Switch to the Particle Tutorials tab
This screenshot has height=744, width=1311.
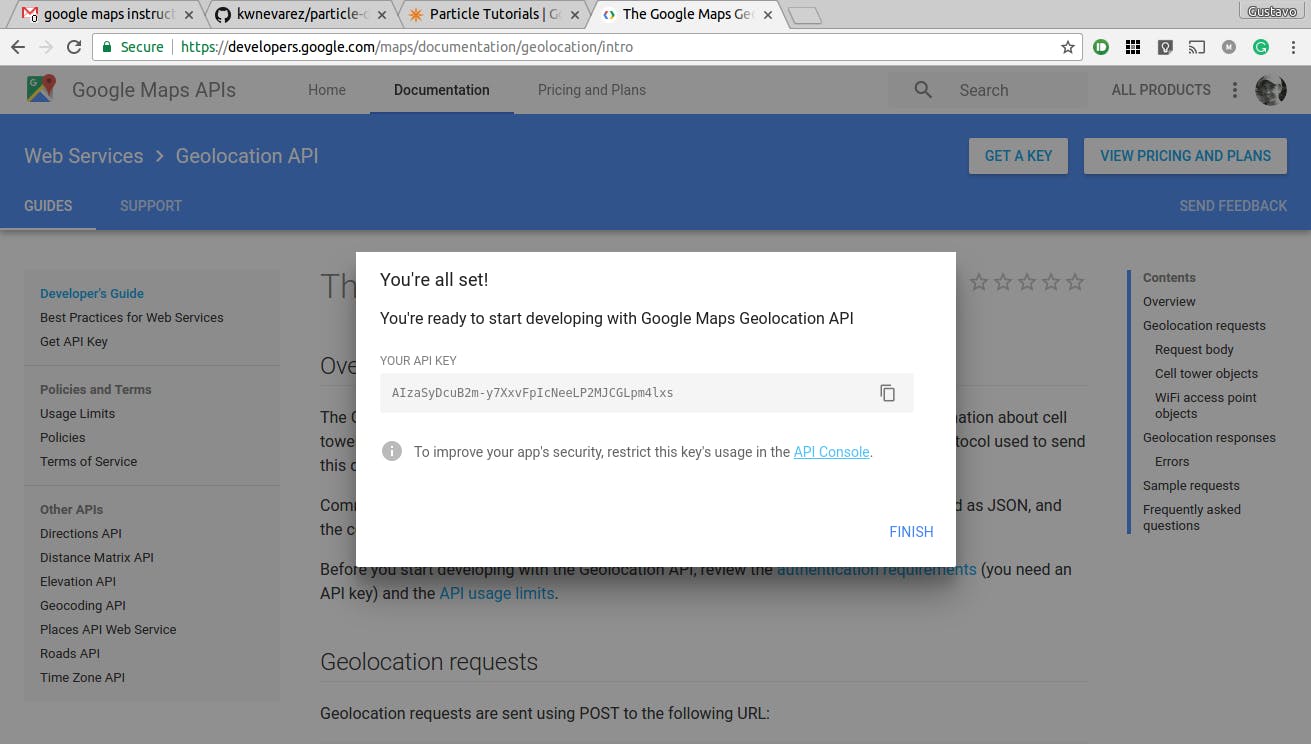tap(494, 15)
